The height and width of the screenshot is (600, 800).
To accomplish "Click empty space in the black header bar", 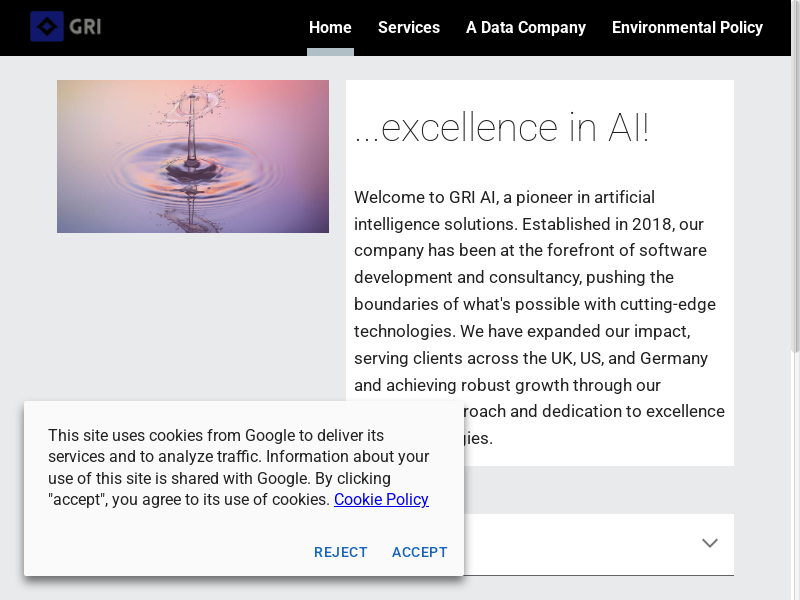I will pos(200,27).
